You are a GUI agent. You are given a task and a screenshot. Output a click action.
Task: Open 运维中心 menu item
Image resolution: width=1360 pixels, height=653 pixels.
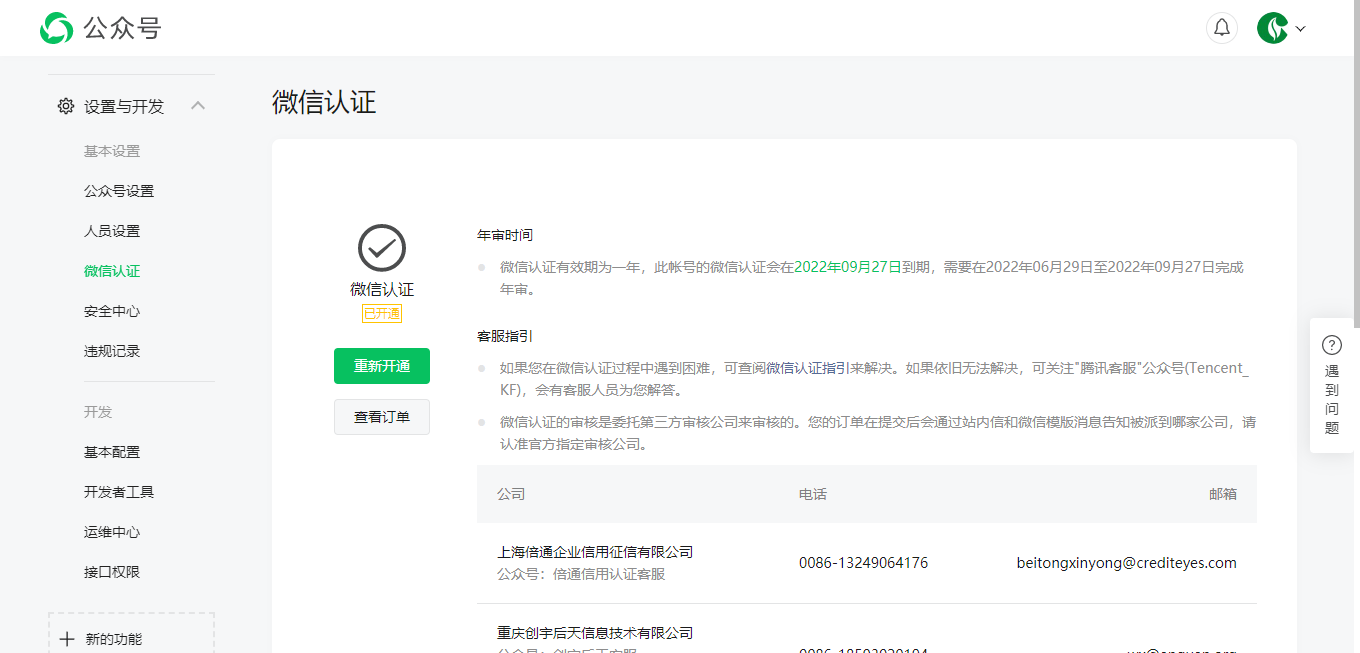tap(112, 532)
